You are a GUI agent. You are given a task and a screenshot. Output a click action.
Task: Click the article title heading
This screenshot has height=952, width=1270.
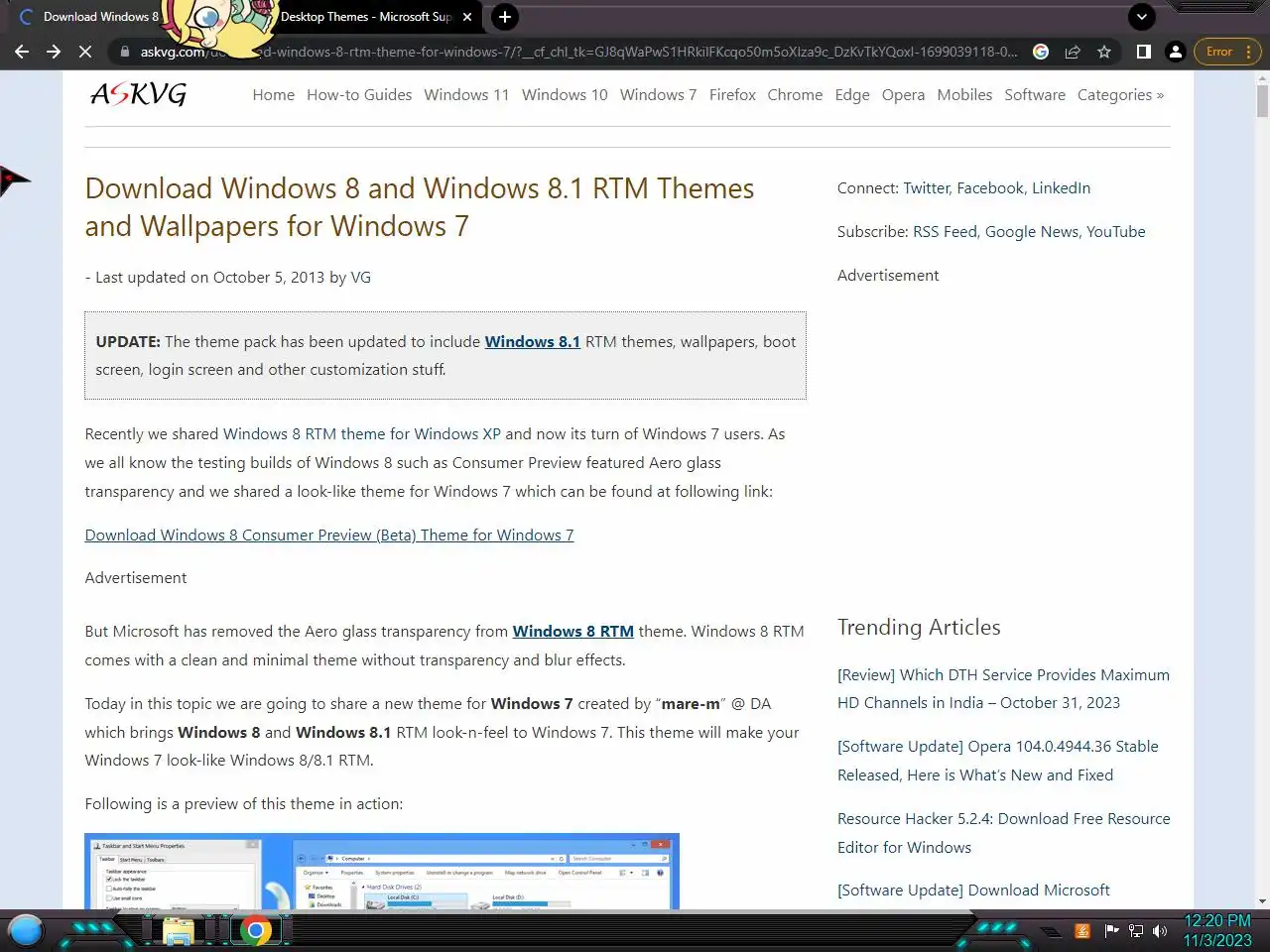tap(420, 207)
